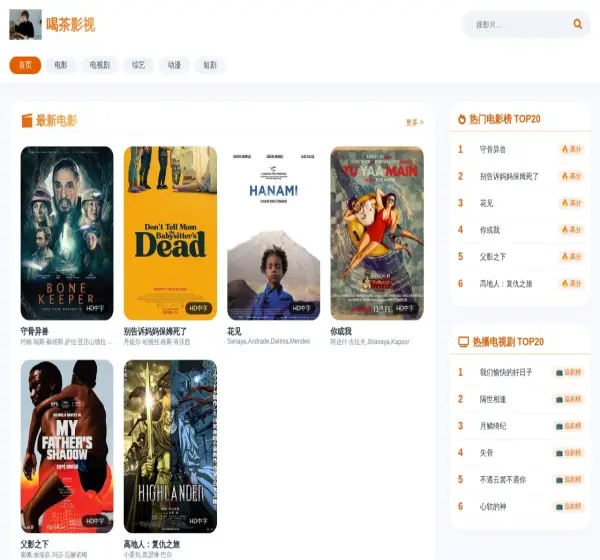
Task: Click 高分 flame badge for 花见
Action: pos(571,203)
